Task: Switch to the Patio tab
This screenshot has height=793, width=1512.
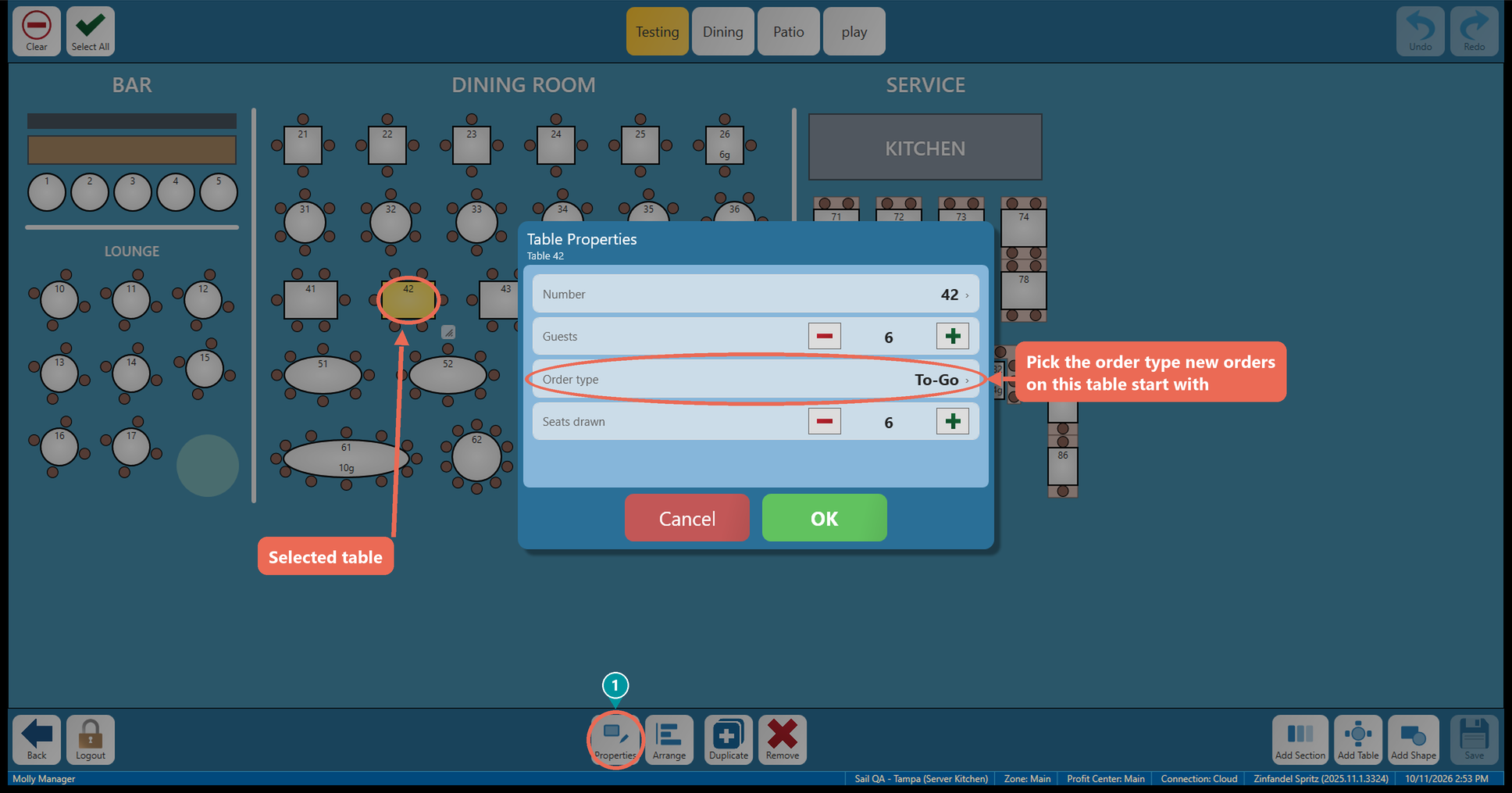Action: tap(789, 31)
